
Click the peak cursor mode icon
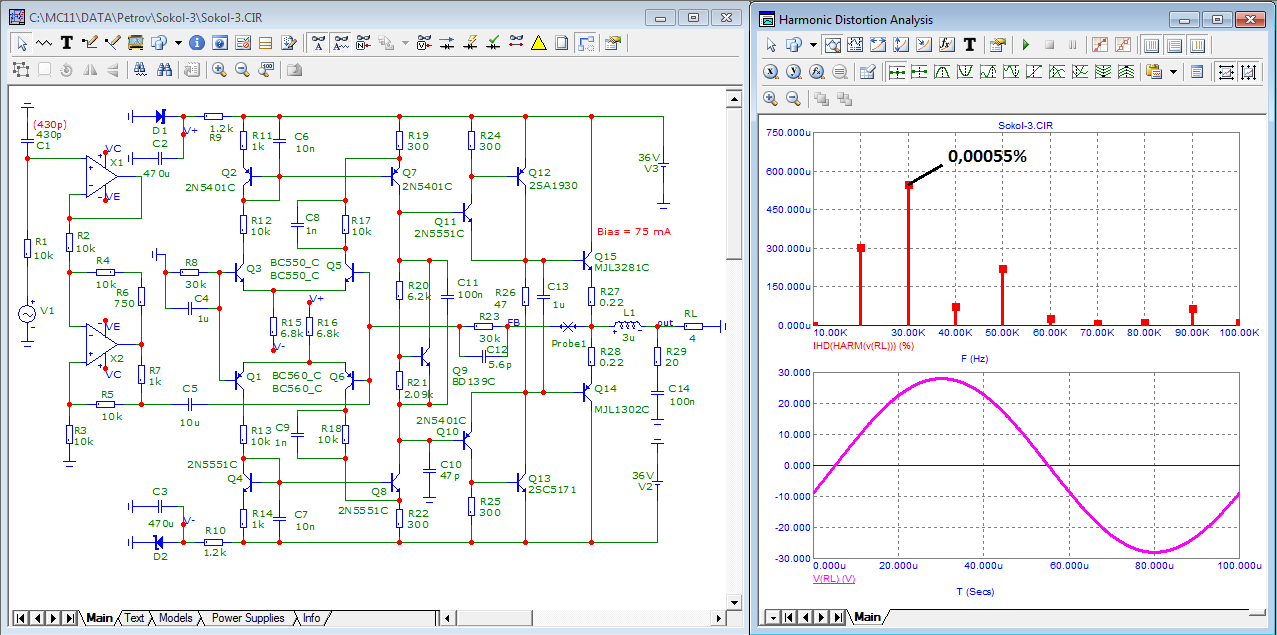click(x=941, y=72)
